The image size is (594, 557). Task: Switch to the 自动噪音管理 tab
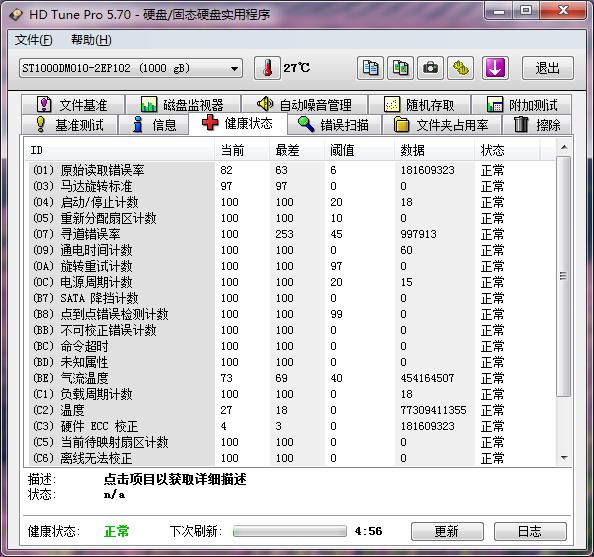[x=304, y=105]
